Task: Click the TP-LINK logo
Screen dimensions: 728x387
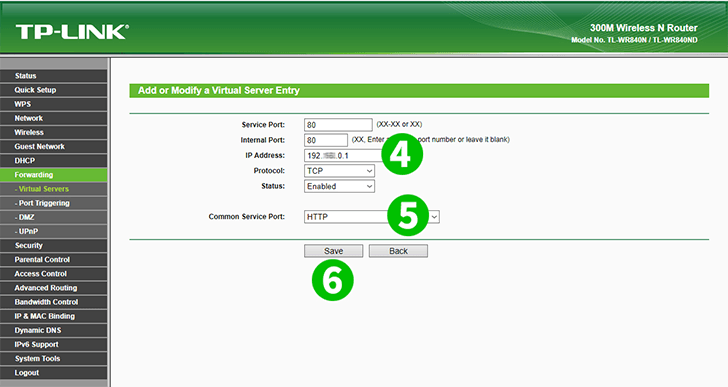Action: tap(72, 32)
